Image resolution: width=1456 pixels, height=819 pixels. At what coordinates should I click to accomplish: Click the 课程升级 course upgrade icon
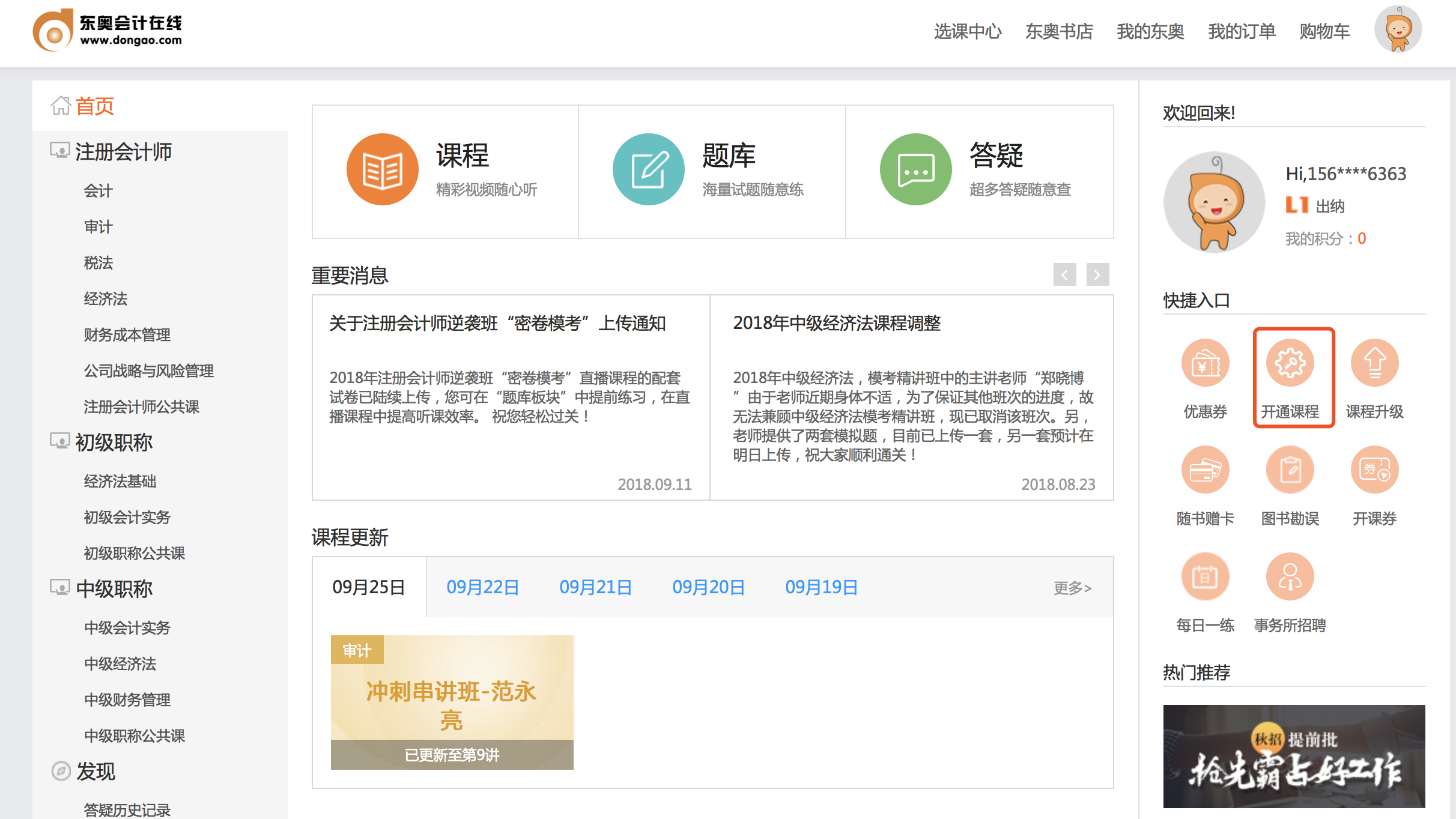tap(1374, 363)
